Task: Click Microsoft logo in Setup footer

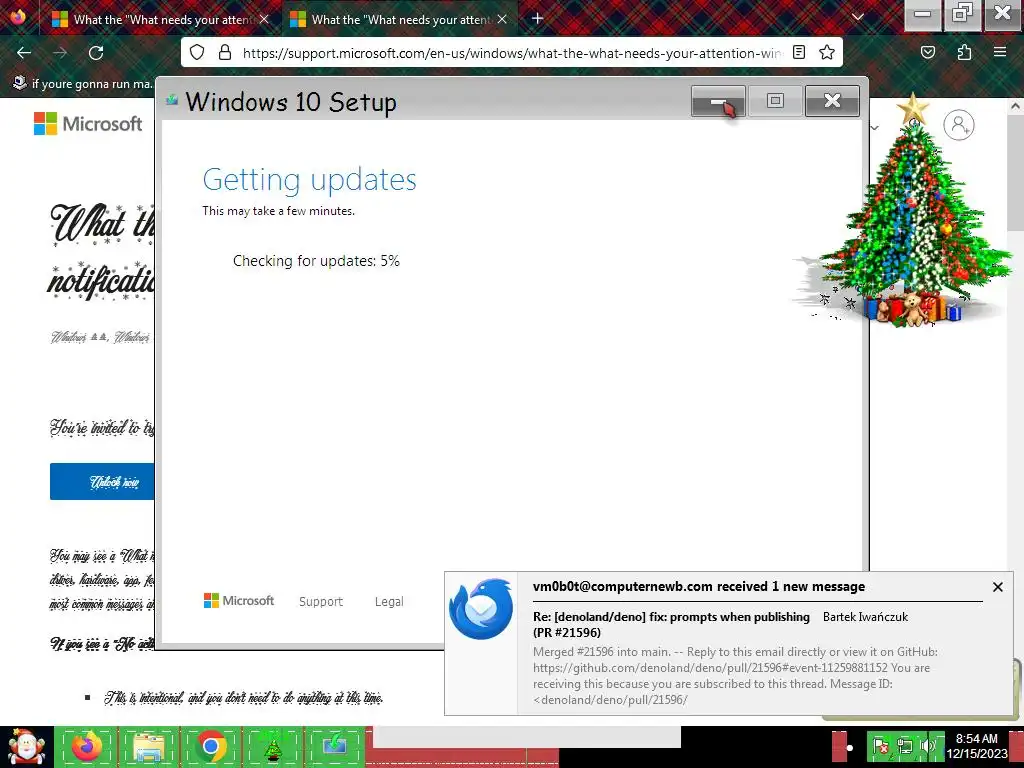Action: click(239, 600)
